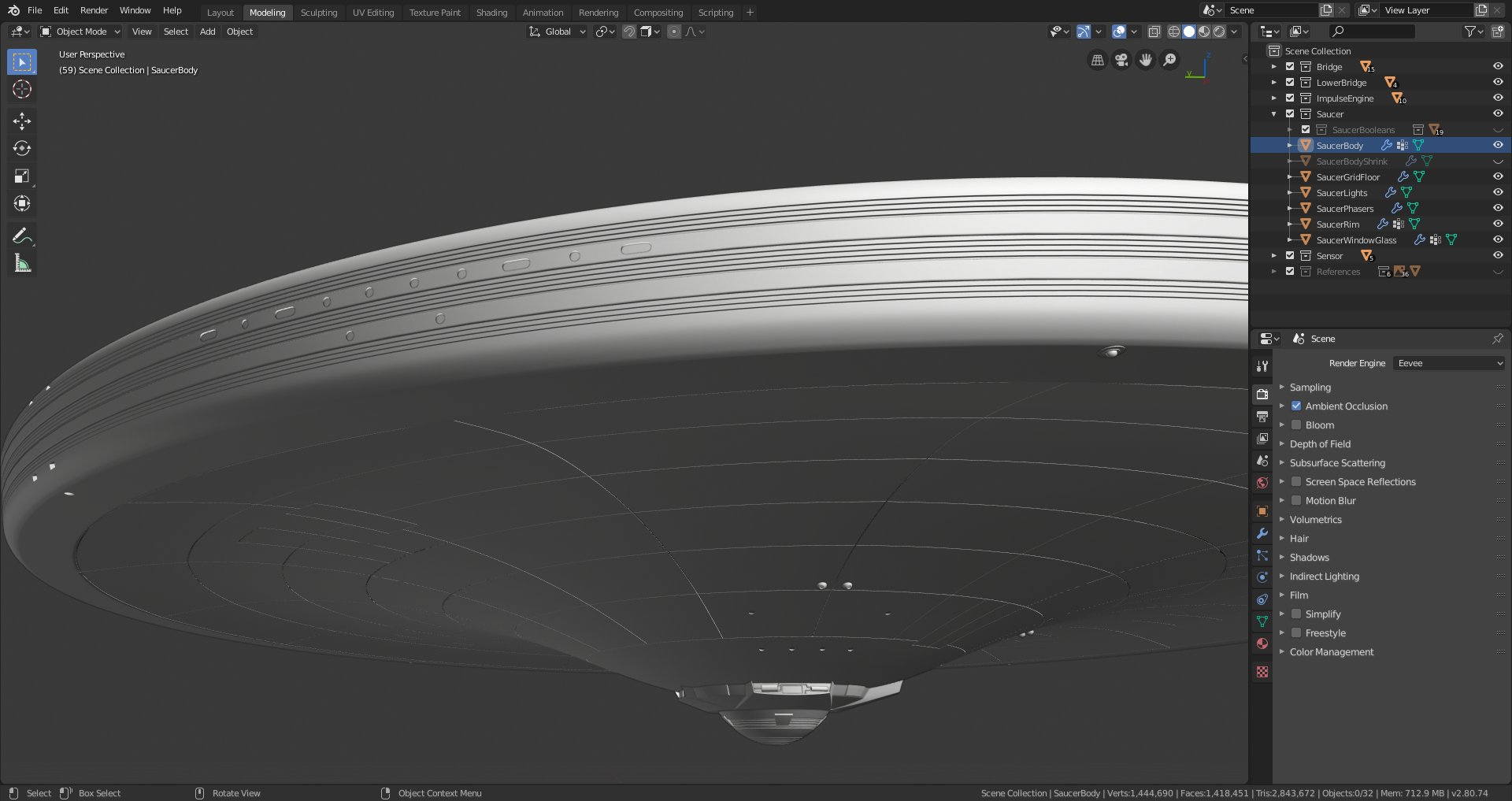Viewport: 1512px width, 801px height.
Task: Open the Render Engine dropdown
Action: tap(1449, 363)
